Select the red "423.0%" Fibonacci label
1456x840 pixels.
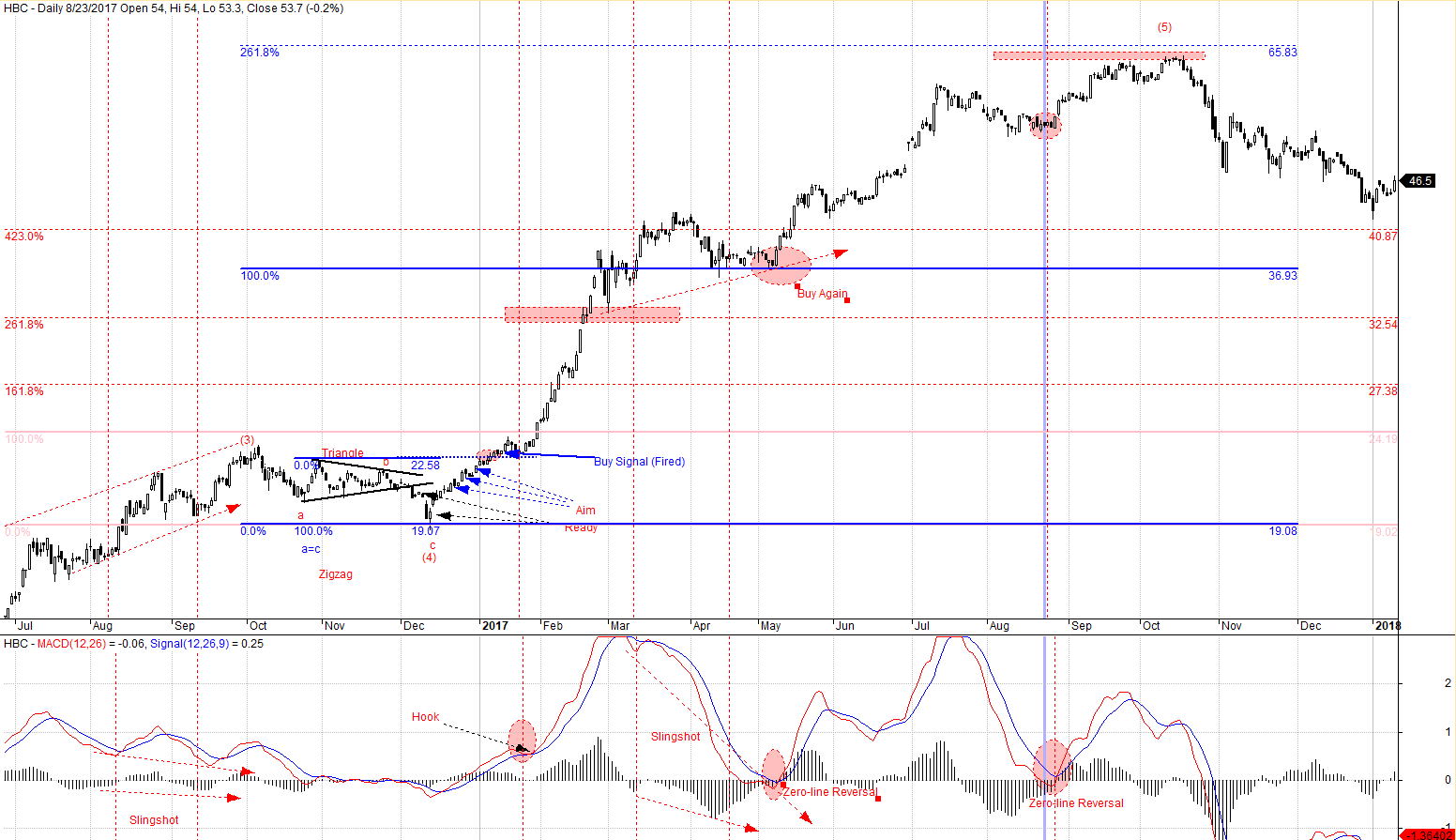[24, 237]
